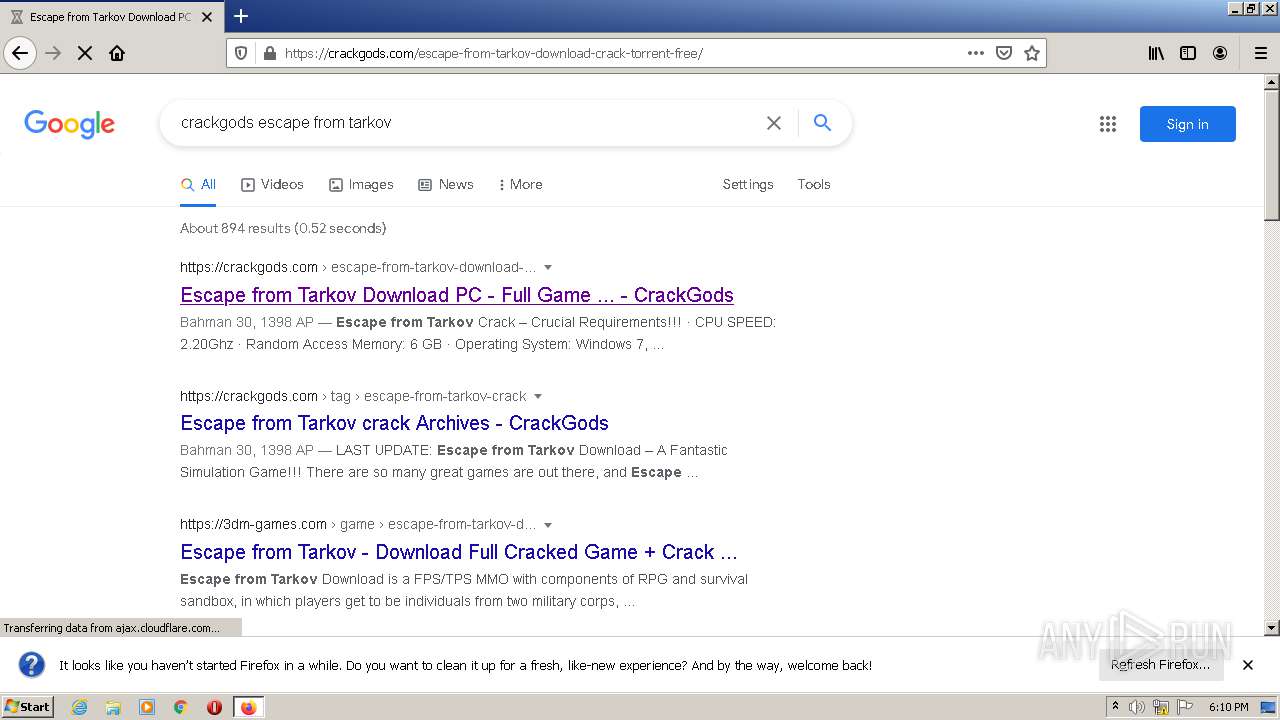Click the address bar URL

(494, 53)
